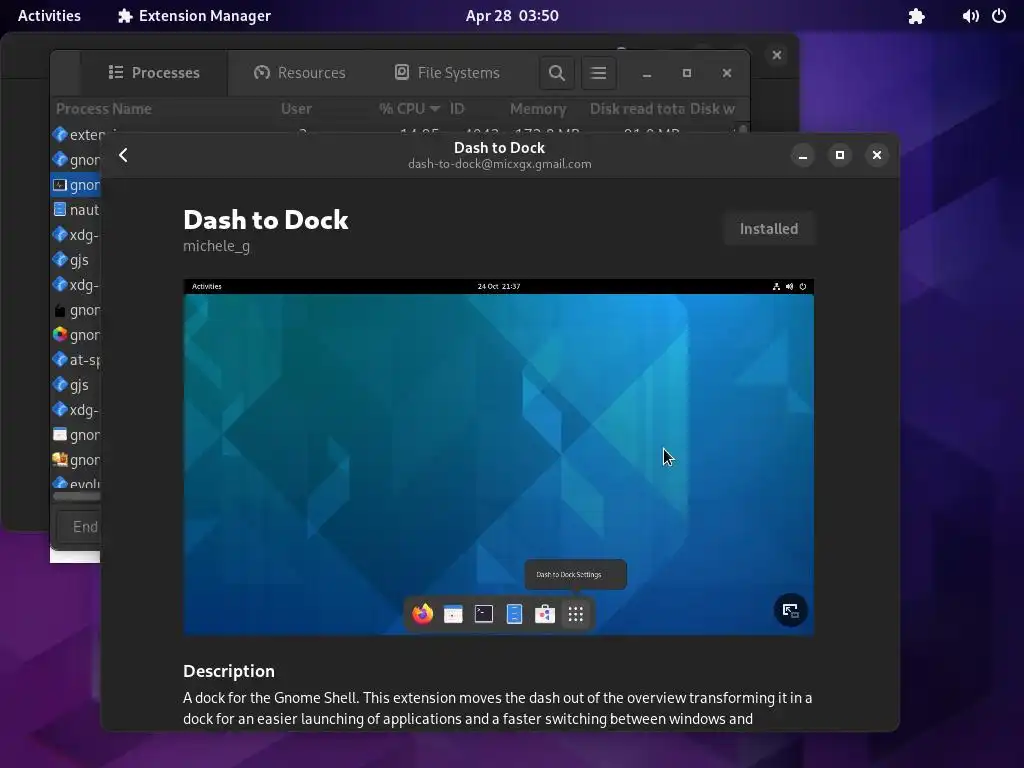Minimize the System Monitor window
Image resolution: width=1024 pixels, height=768 pixels.
click(x=647, y=72)
